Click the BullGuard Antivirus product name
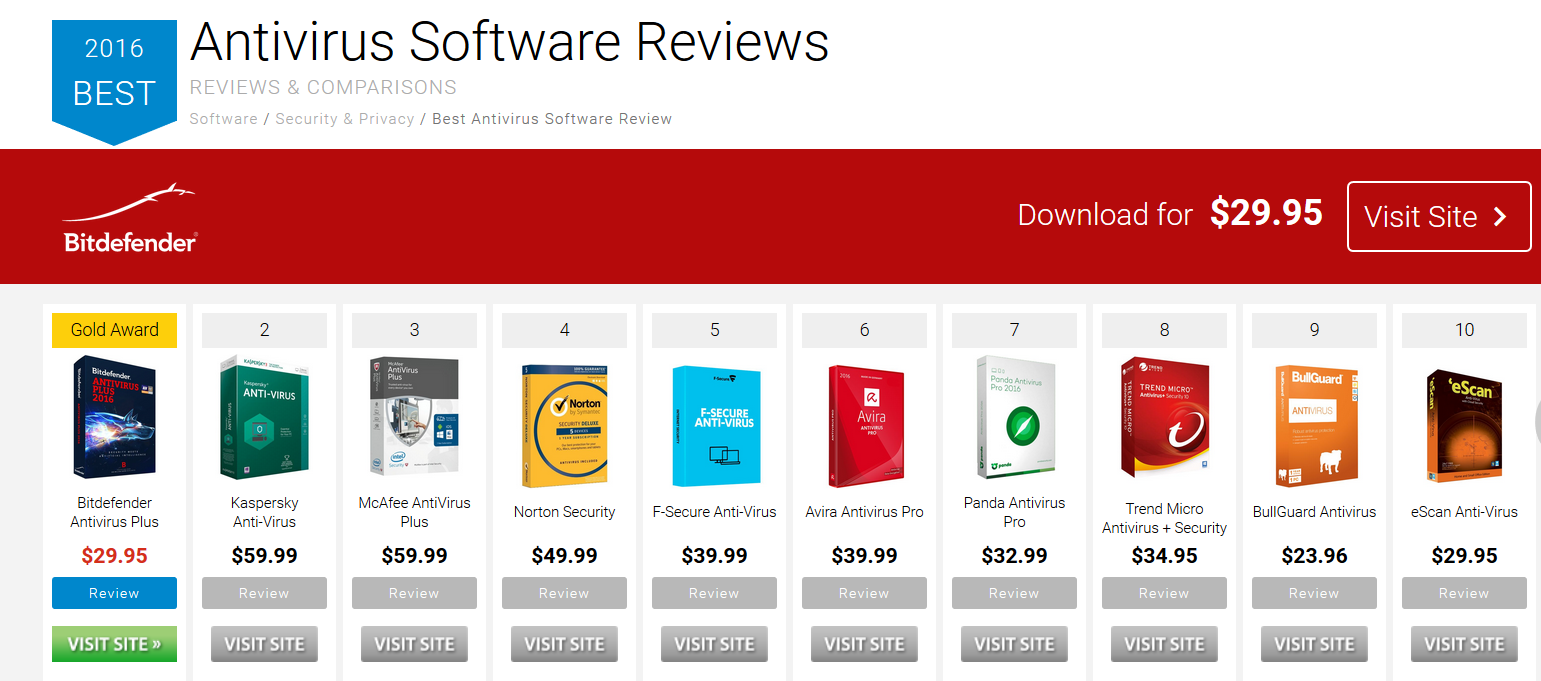Viewport: 1541px width, 681px height. [x=1314, y=512]
